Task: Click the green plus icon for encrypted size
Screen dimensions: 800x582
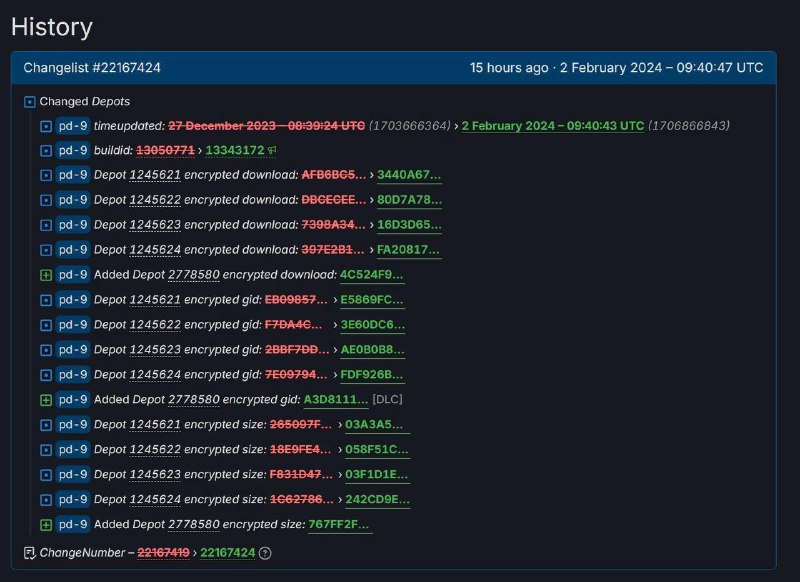Action: pos(46,525)
